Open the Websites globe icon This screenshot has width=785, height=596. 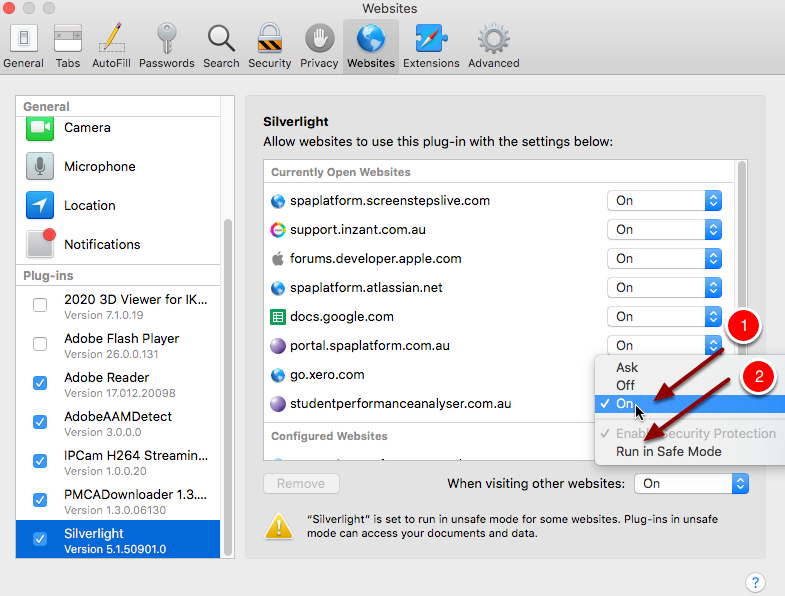tap(371, 38)
